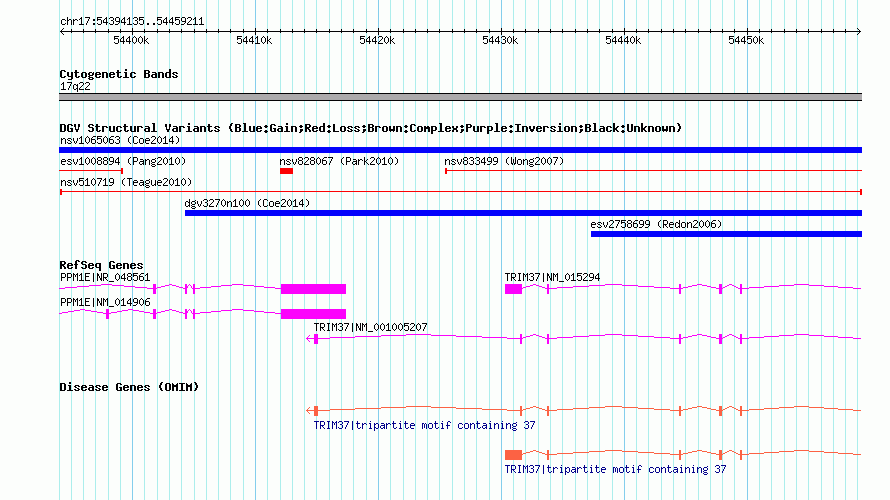The image size is (890, 500).
Task: Open TRIM37|NM_001005207 transcript label
Action: click(x=370, y=327)
